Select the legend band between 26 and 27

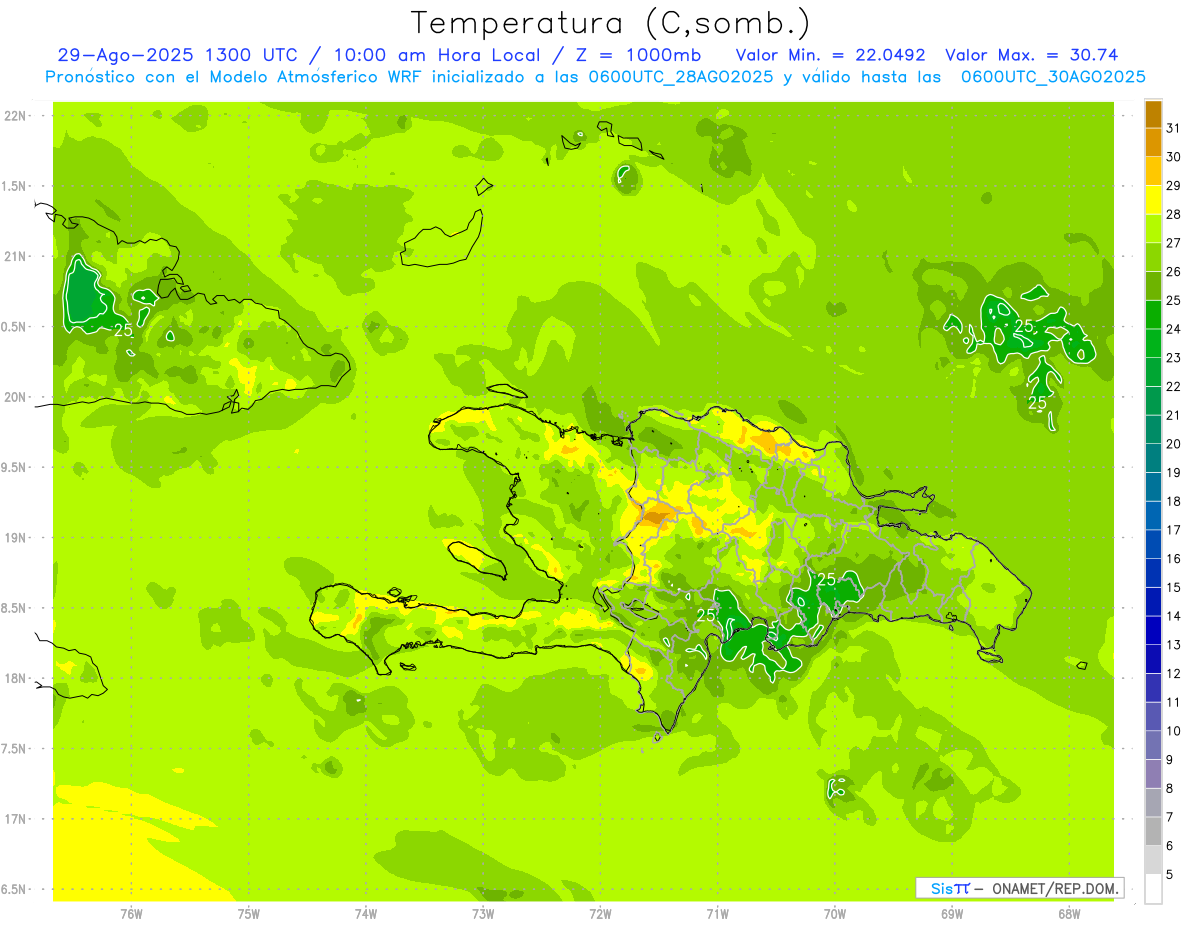click(x=1153, y=257)
